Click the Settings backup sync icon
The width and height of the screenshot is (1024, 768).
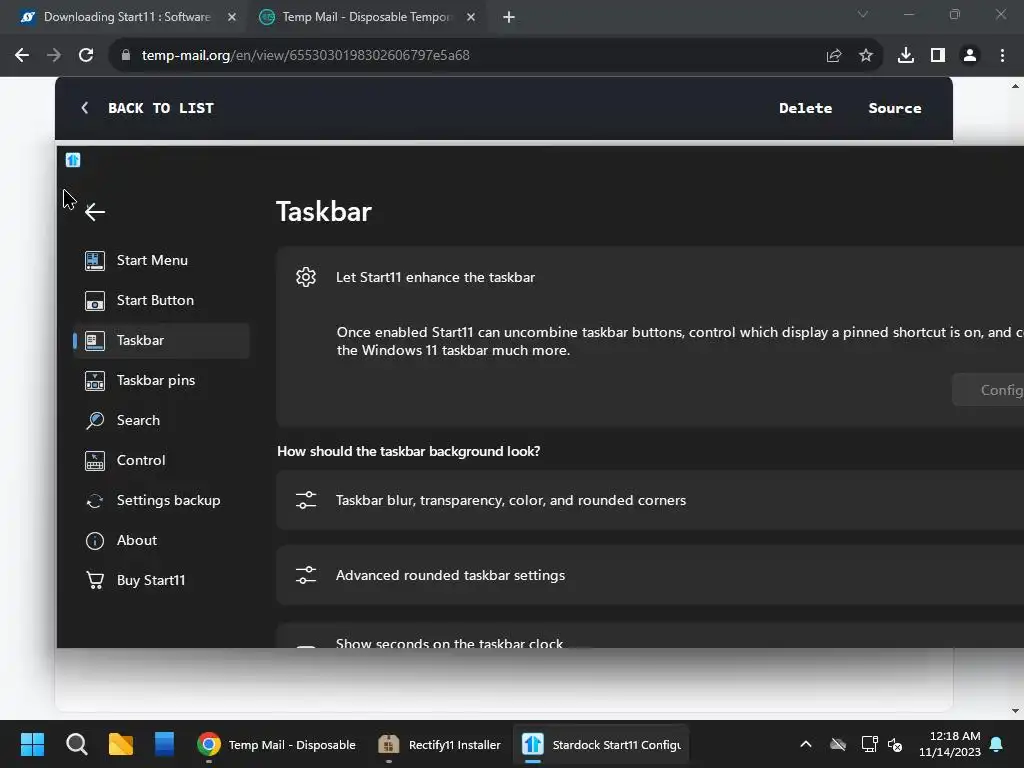[95, 501]
